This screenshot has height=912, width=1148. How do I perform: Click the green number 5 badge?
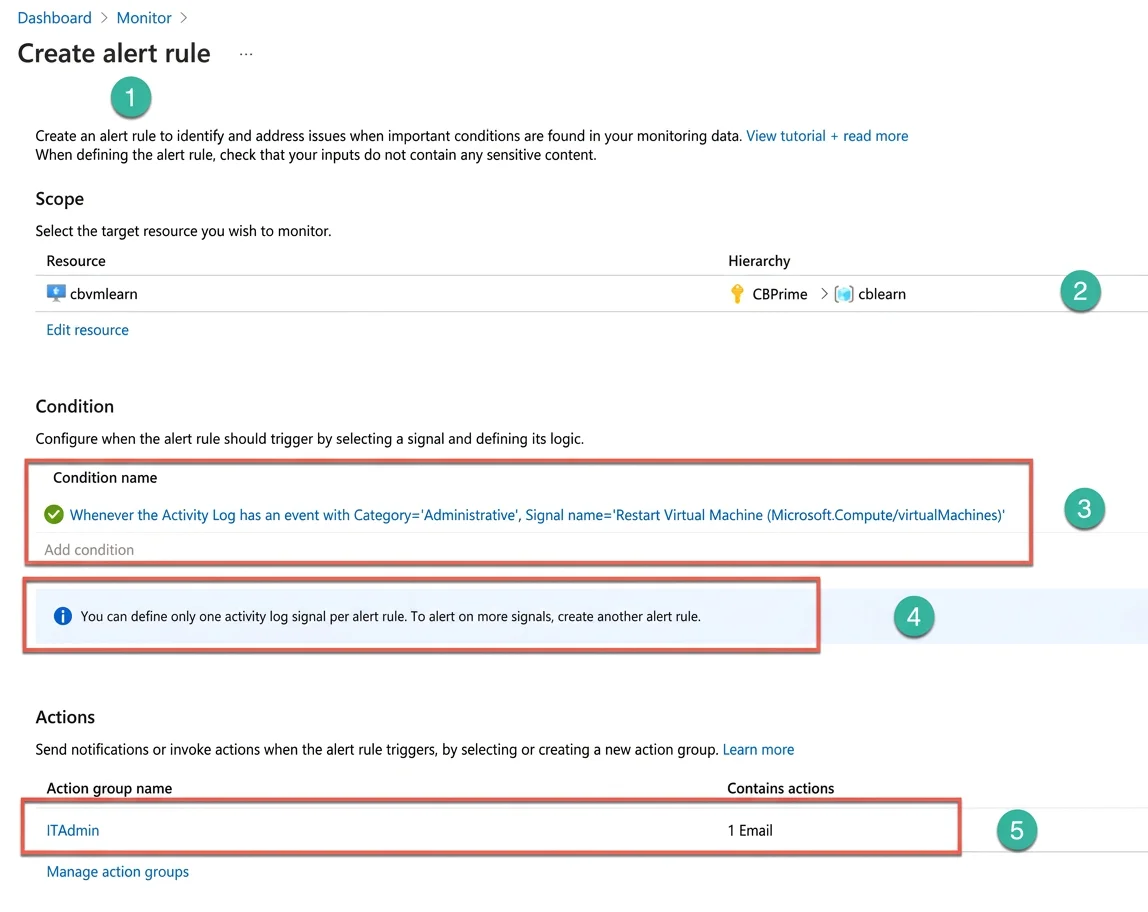pos(1017,830)
